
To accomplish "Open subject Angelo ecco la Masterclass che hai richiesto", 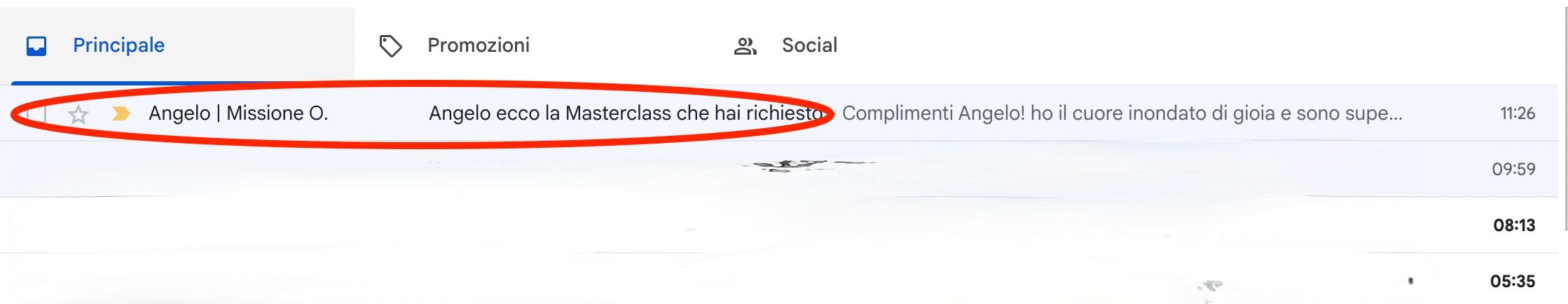I will [626, 113].
